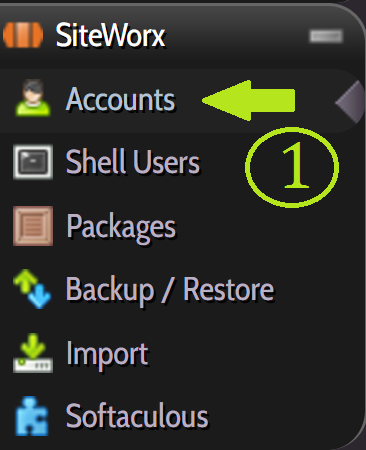The image size is (366, 450).
Task: Expand the Accounts submenu arrow
Action: click(x=349, y=101)
